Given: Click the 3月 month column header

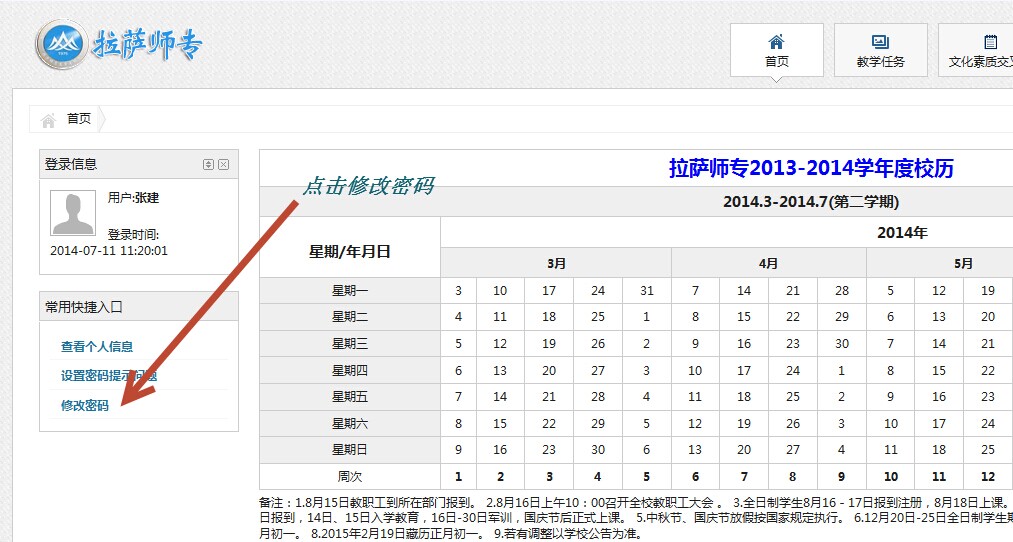Looking at the screenshot, I should coord(556,264).
